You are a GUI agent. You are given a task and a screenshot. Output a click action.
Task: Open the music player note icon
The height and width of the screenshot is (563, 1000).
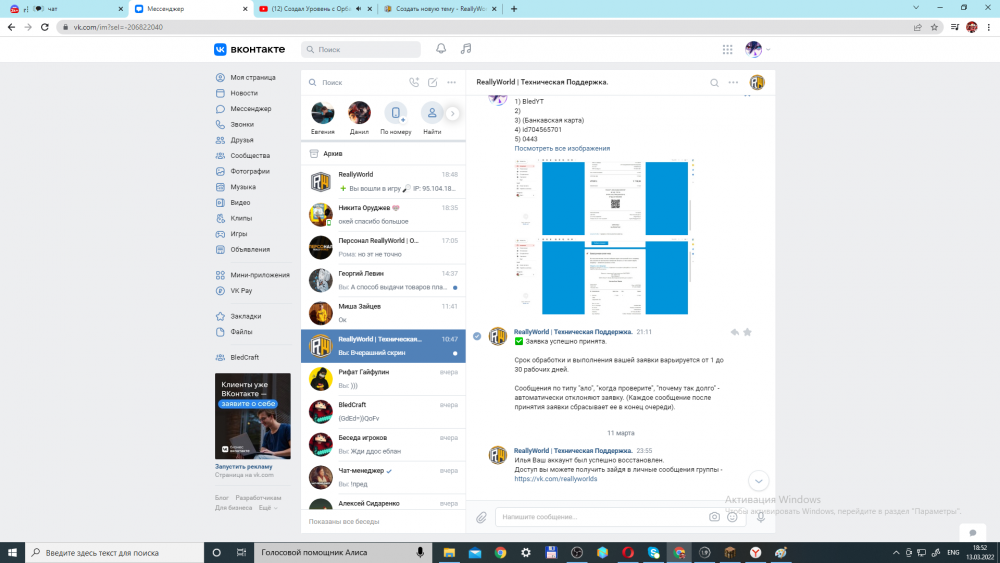click(x=466, y=49)
